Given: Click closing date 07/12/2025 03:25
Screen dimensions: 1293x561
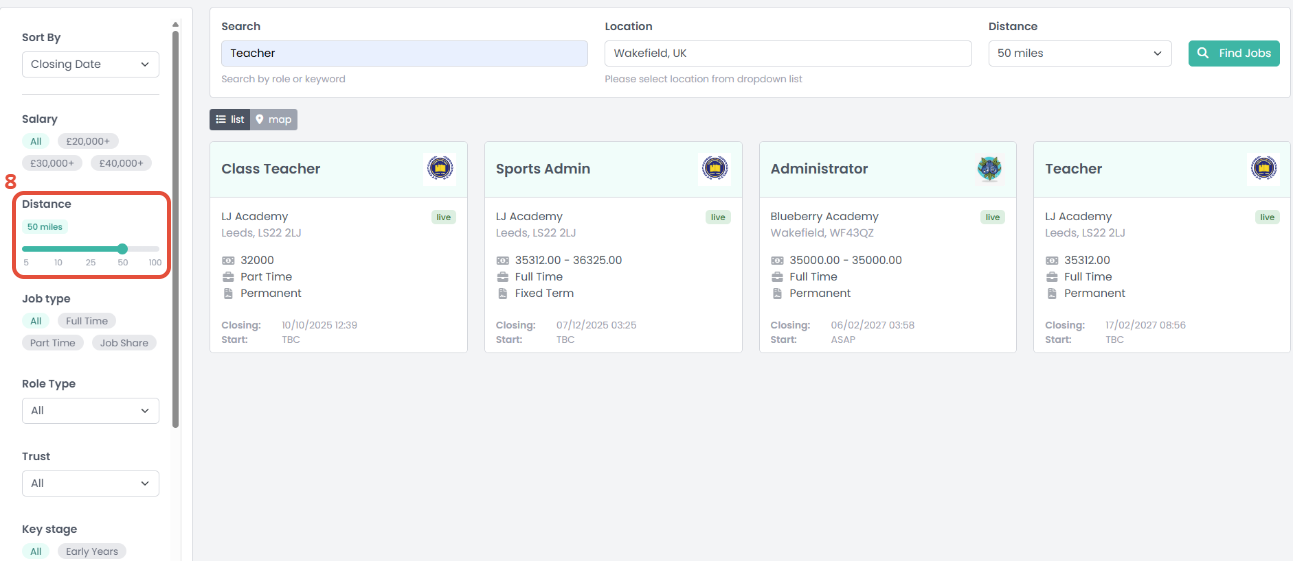Looking at the screenshot, I should (596, 325).
